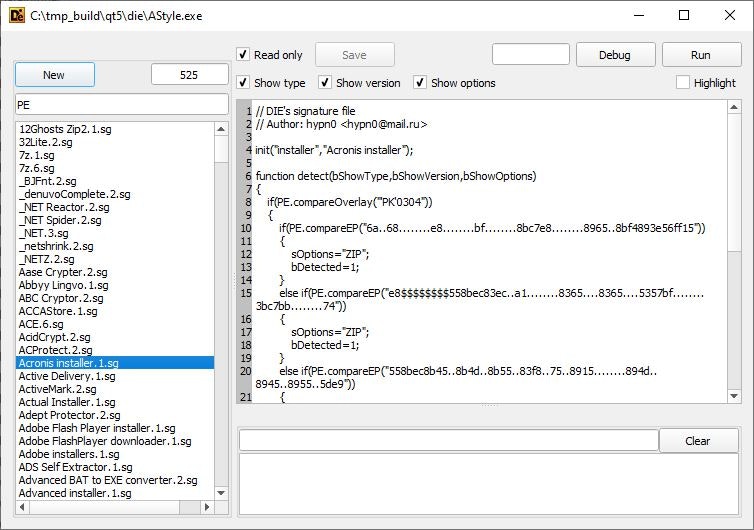The image size is (754, 530).
Task: Click the PE filter input field
Action: coord(122,104)
